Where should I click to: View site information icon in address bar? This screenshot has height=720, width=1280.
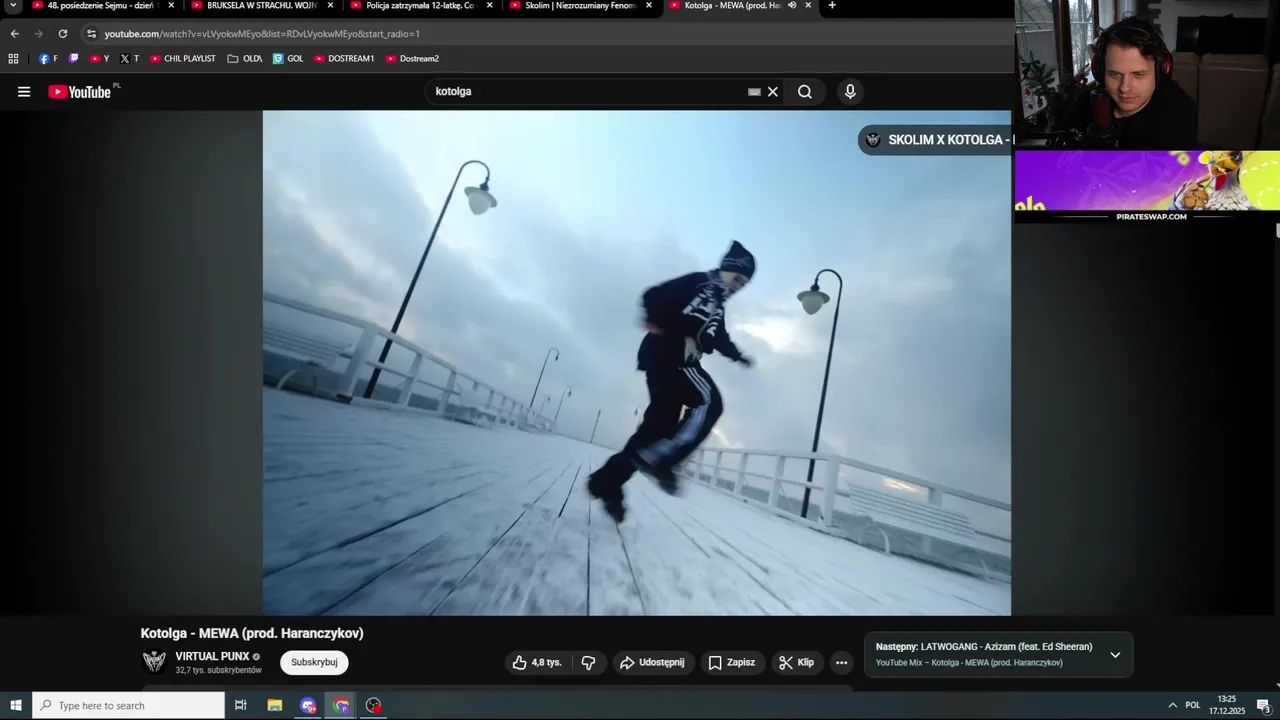(91, 33)
